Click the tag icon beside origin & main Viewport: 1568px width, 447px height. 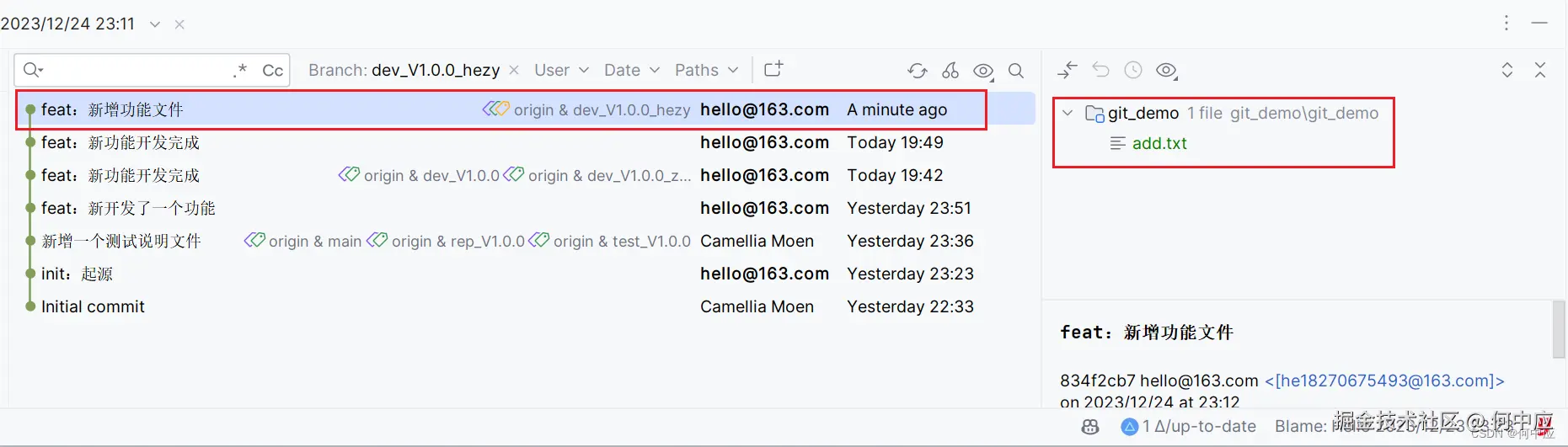tap(254, 241)
